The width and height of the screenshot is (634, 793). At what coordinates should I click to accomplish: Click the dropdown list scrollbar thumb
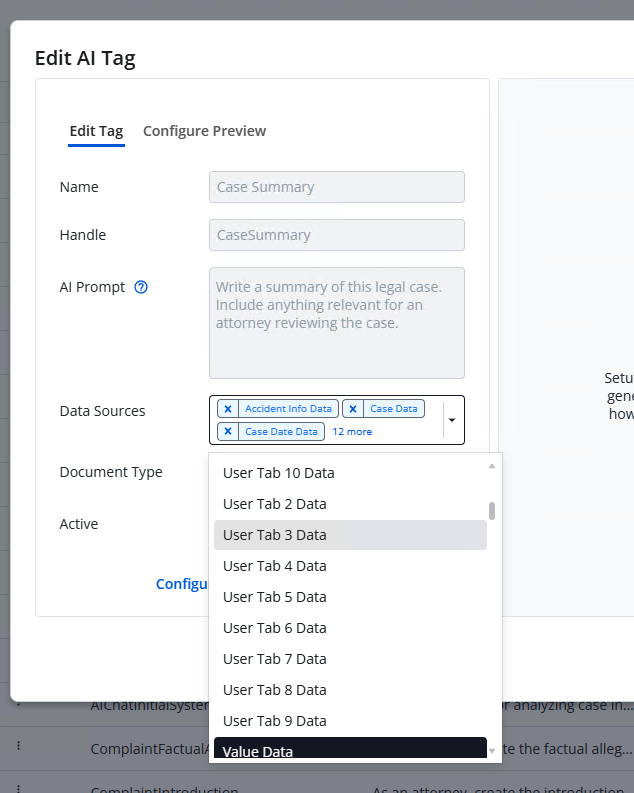pyautogui.click(x=492, y=510)
